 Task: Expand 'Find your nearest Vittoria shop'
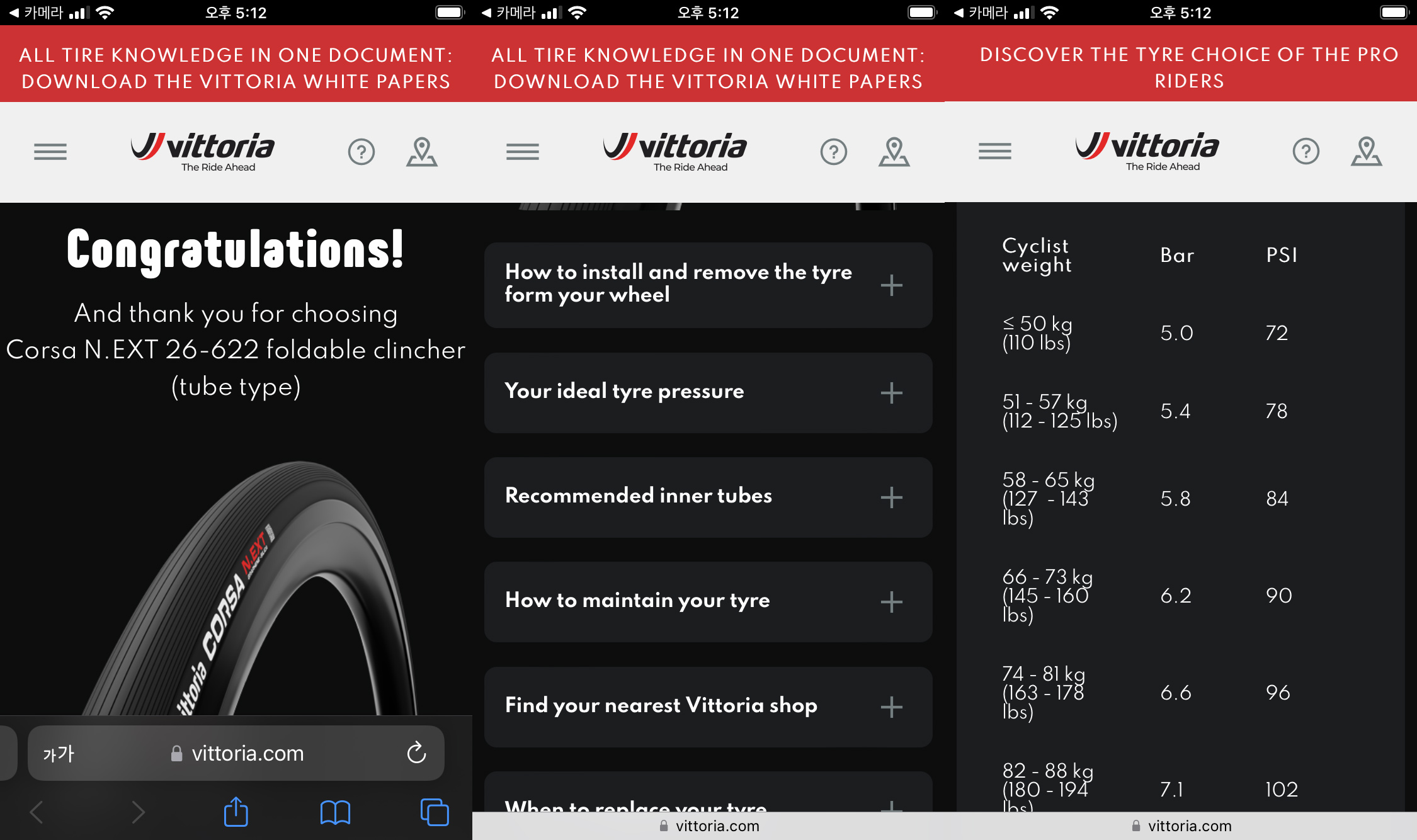pos(708,707)
